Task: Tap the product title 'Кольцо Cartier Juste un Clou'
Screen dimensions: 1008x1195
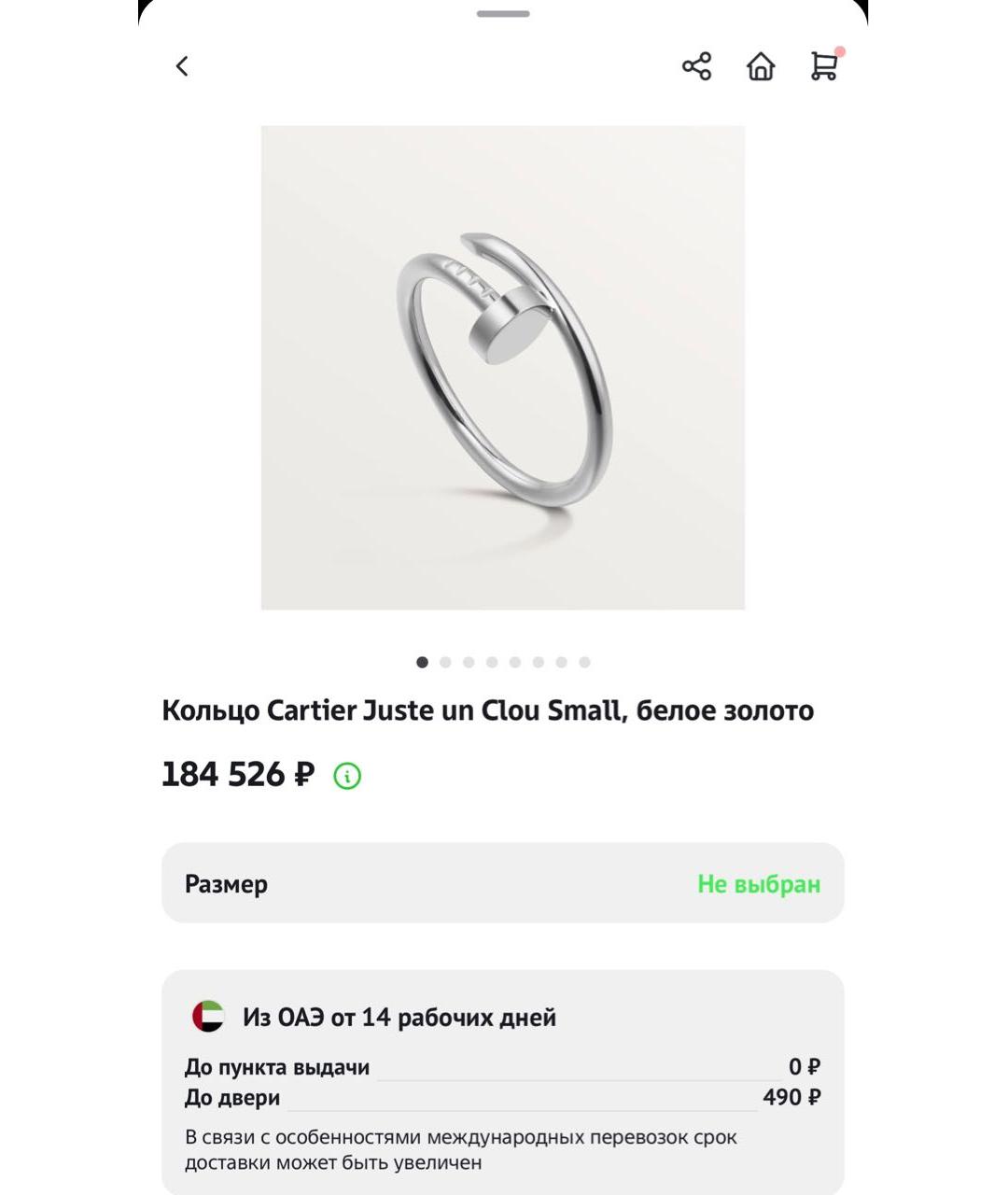Action: click(x=487, y=710)
